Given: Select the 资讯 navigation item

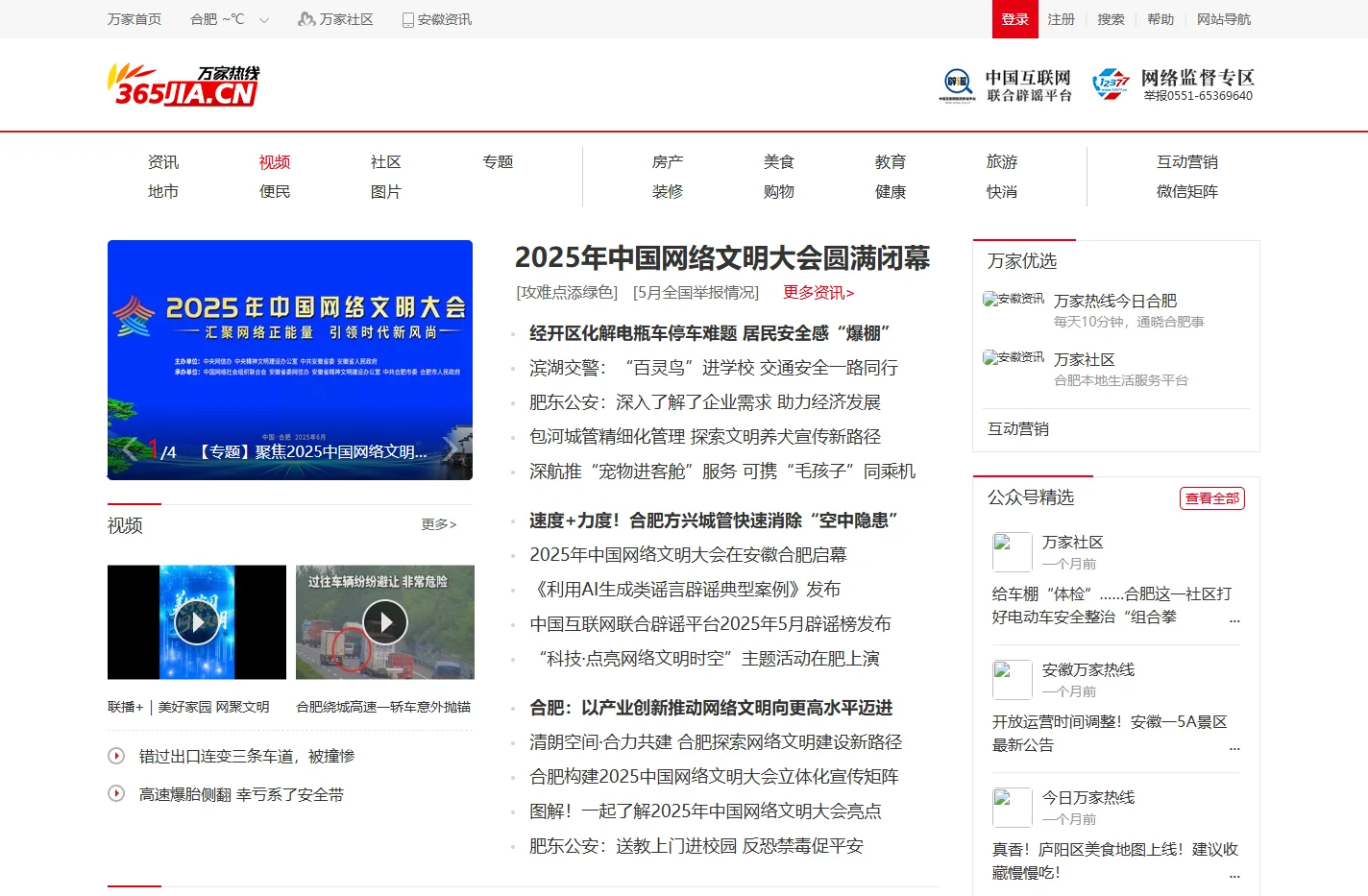Looking at the screenshot, I should point(163,162).
